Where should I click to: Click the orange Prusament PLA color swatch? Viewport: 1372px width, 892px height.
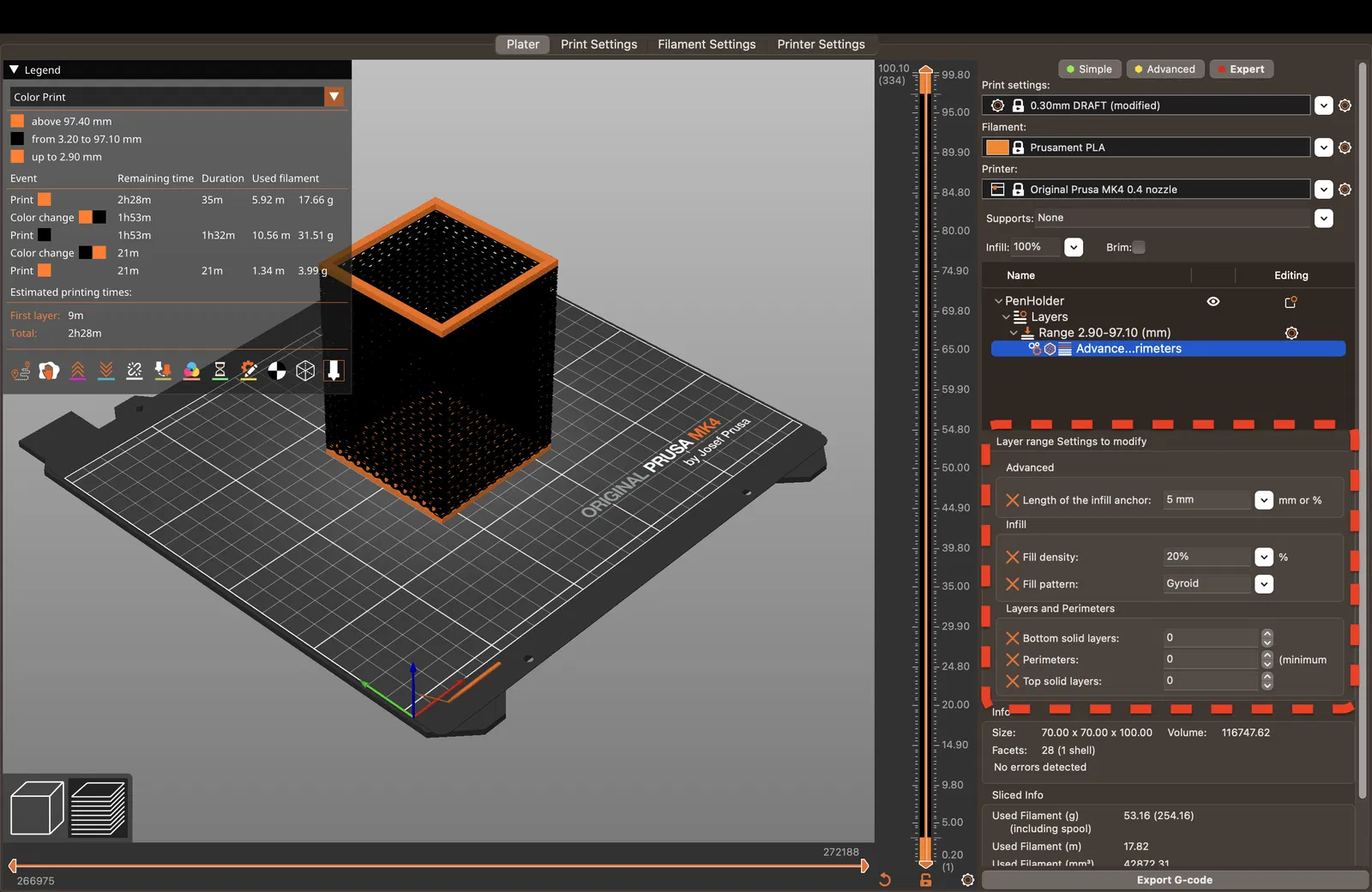tap(997, 148)
